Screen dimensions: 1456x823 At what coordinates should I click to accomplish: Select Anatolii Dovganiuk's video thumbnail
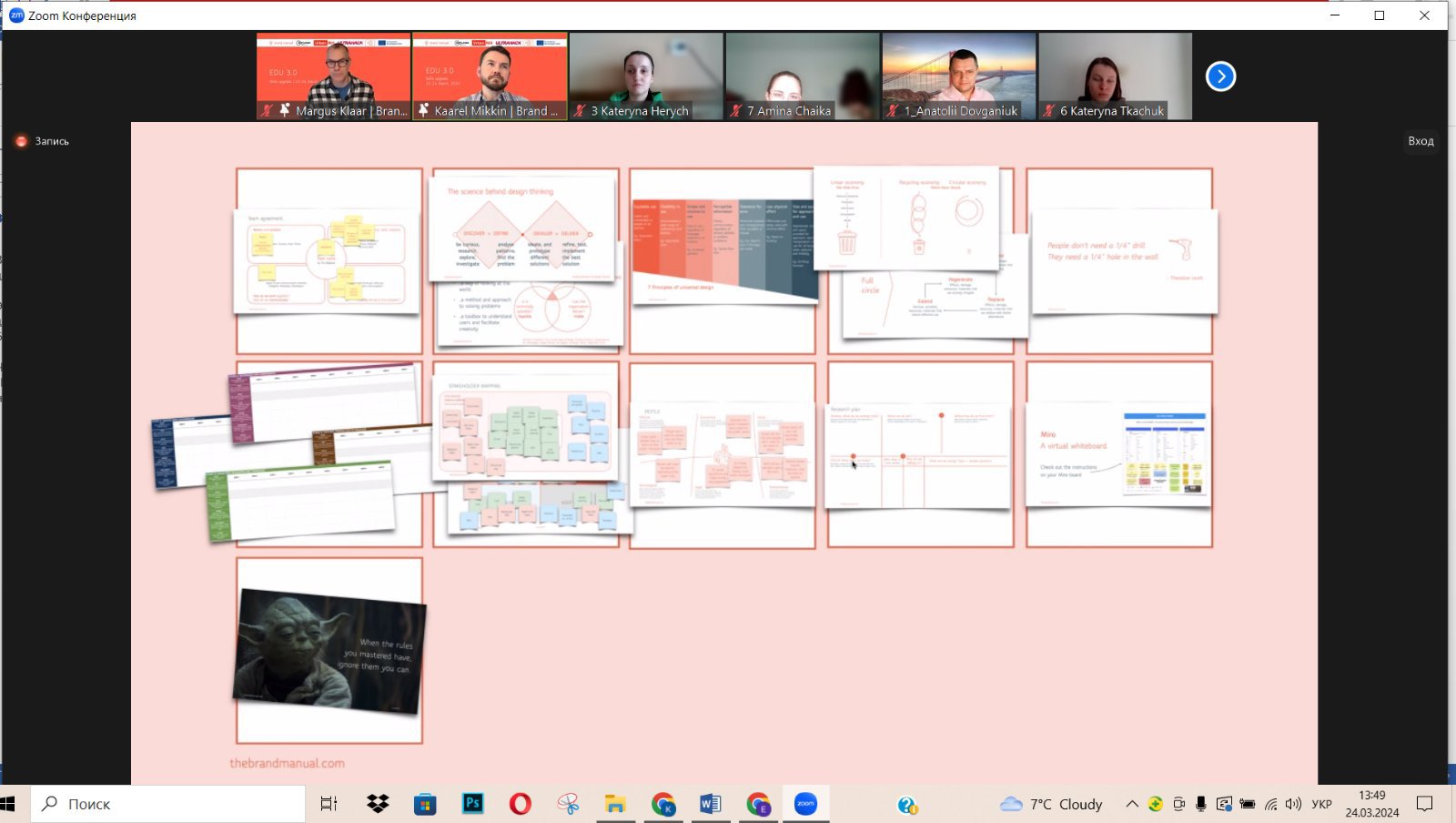click(x=959, y=76)
